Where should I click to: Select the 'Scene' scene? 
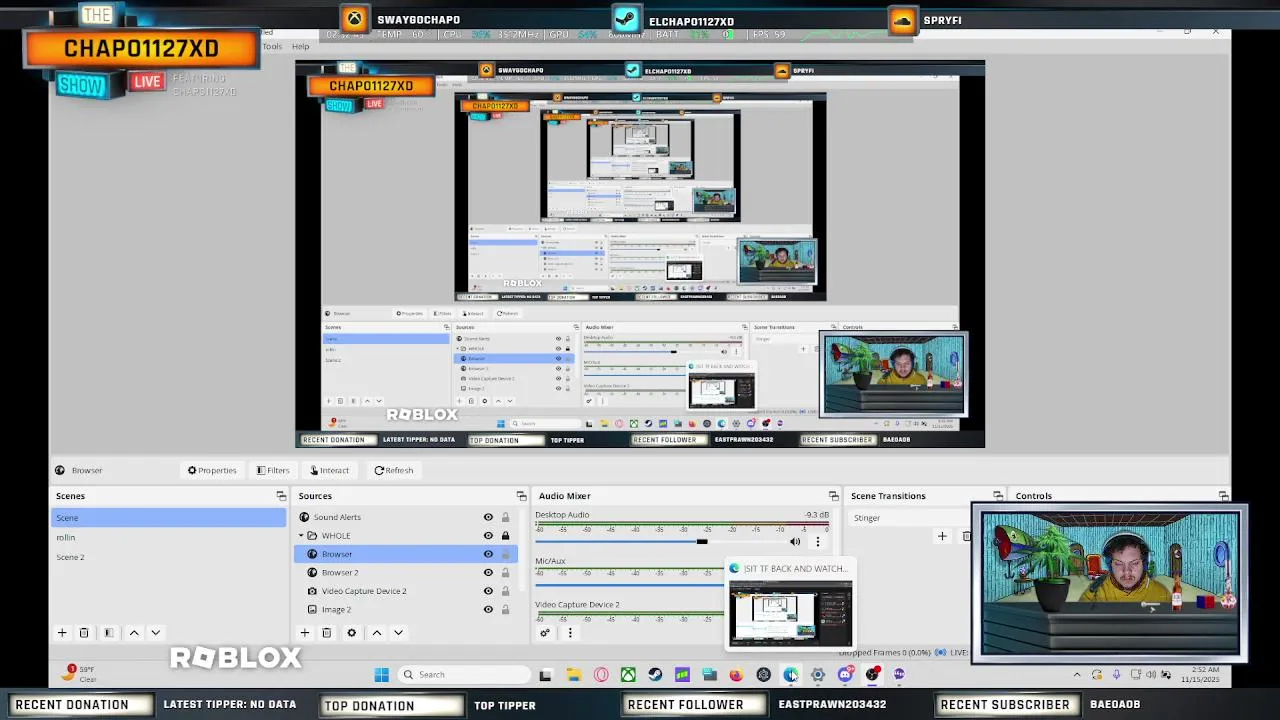(169, 517)
